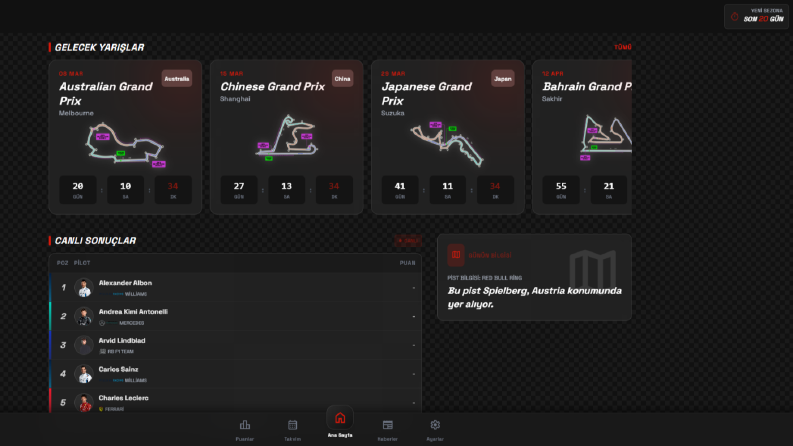The width and height of the screenshot is (793, 446).
Task: Click the Mercedes team label under Antonelli
Action: (131, 323)
